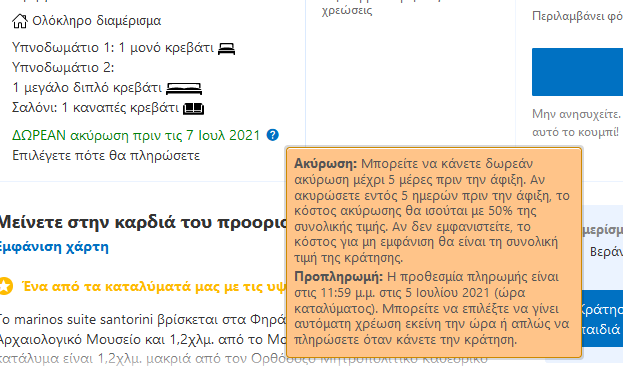Click the sofa bed icon next to Σαλόνι
623x368 pixels.
[x=193, y=108]
